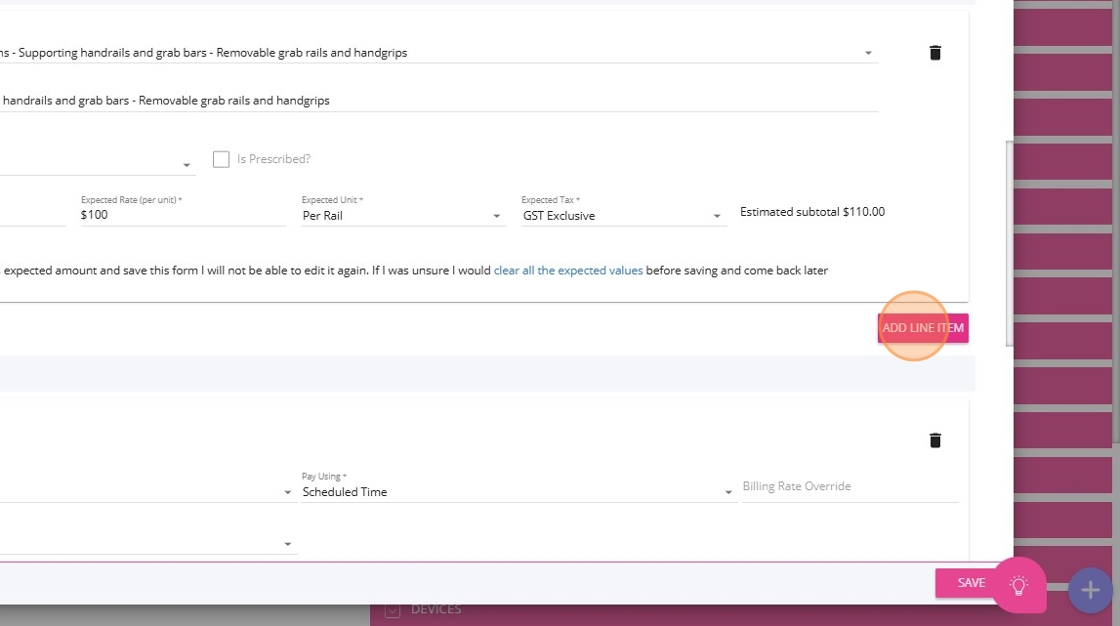Open the lightbulb tips button
The height and width of the screenshot is (626, 1120).
tap(1019, 585)
